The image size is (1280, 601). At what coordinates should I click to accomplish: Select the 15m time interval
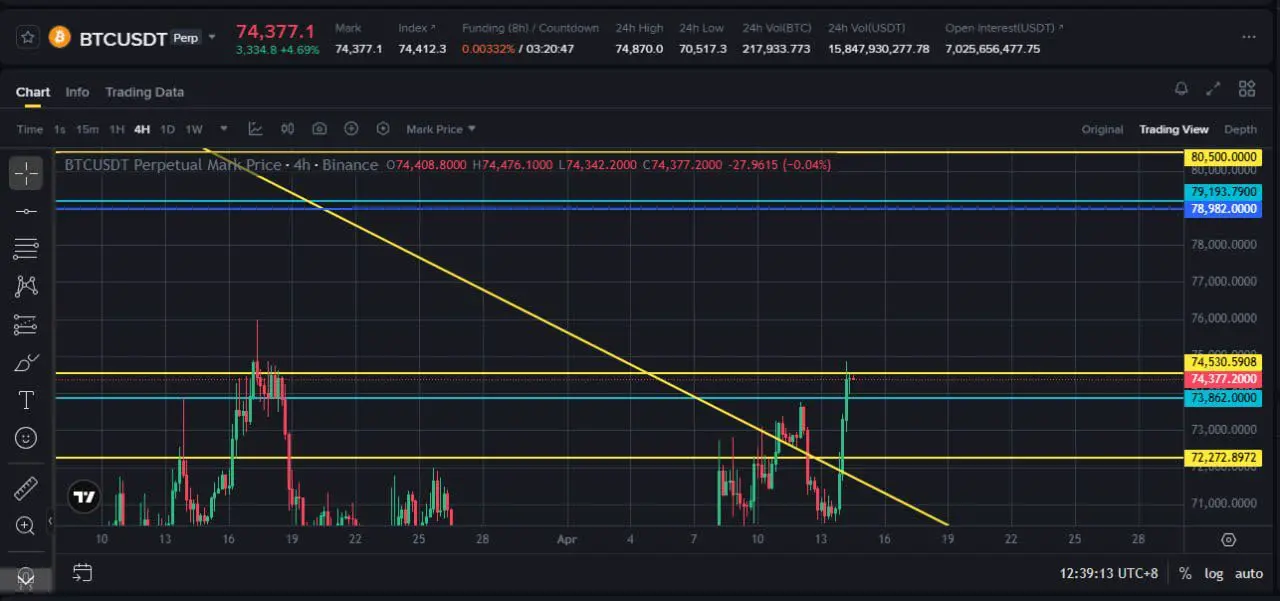(87, 129)
